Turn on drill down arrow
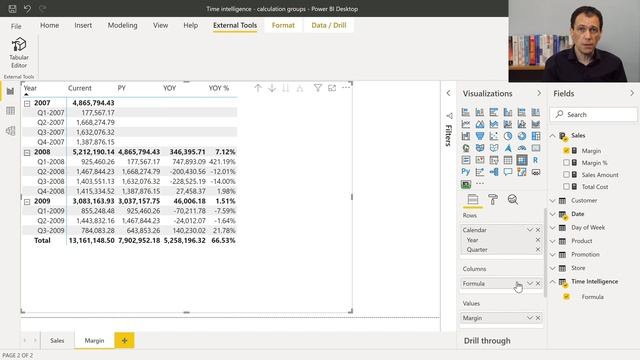This screenshot has height=360, width=640. pos(272,88)
